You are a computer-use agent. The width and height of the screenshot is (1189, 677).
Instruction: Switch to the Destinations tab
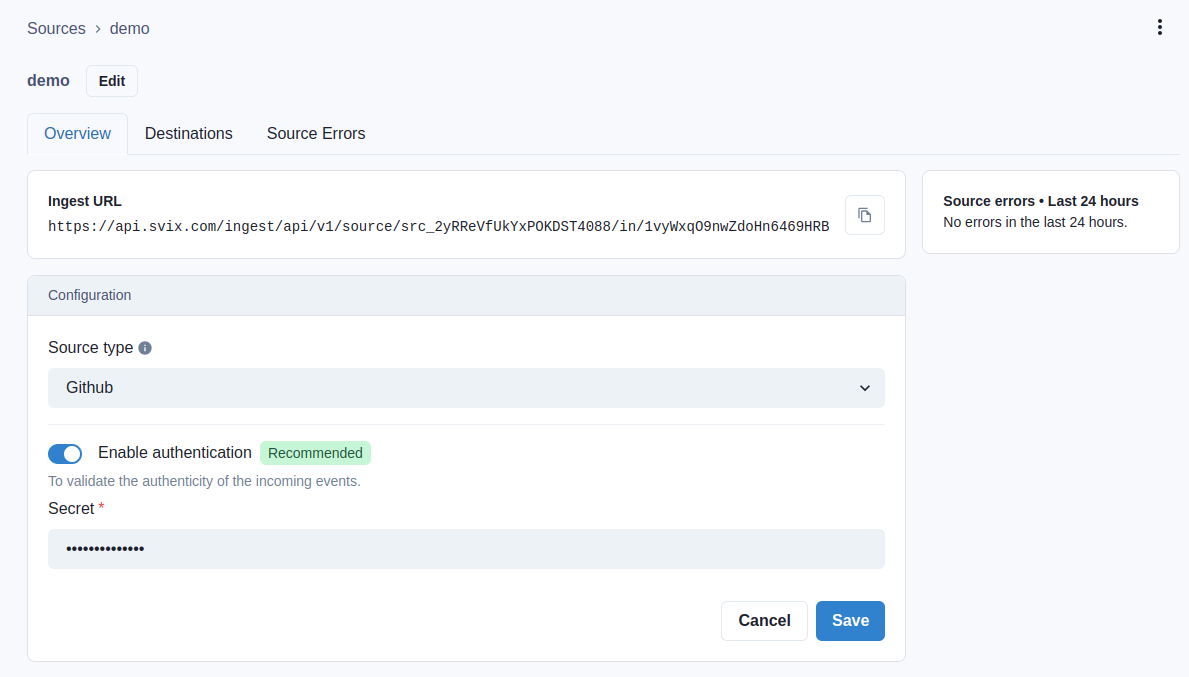(x=188, y=133)
